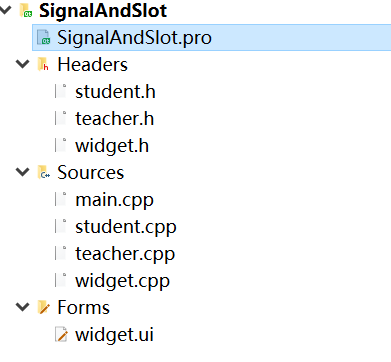Click the student.h file icon

tap(61, 91)
